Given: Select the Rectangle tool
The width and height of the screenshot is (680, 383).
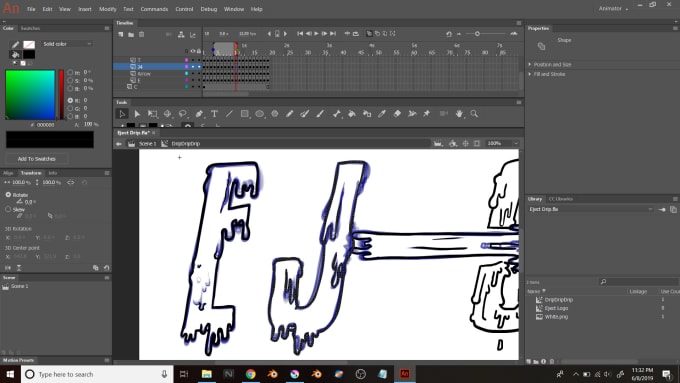Looking at the screenshot, I should click(245, 114).
